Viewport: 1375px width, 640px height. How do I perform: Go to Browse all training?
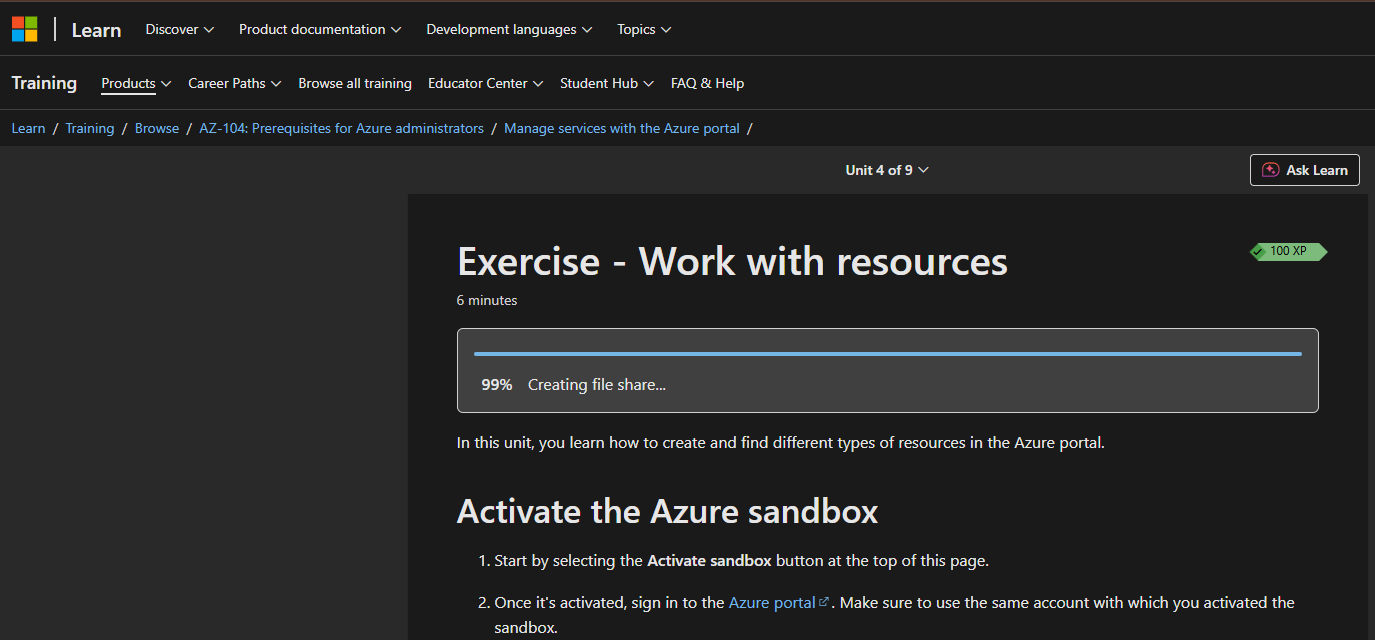[355, 83]
